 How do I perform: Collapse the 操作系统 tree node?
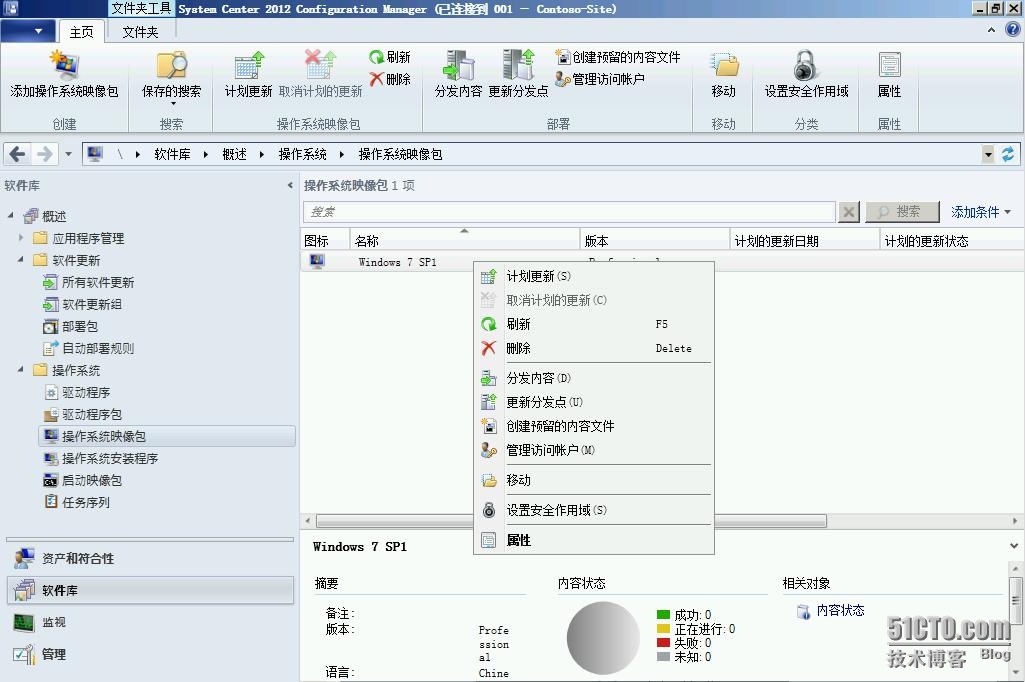click(x=21, y=369)
